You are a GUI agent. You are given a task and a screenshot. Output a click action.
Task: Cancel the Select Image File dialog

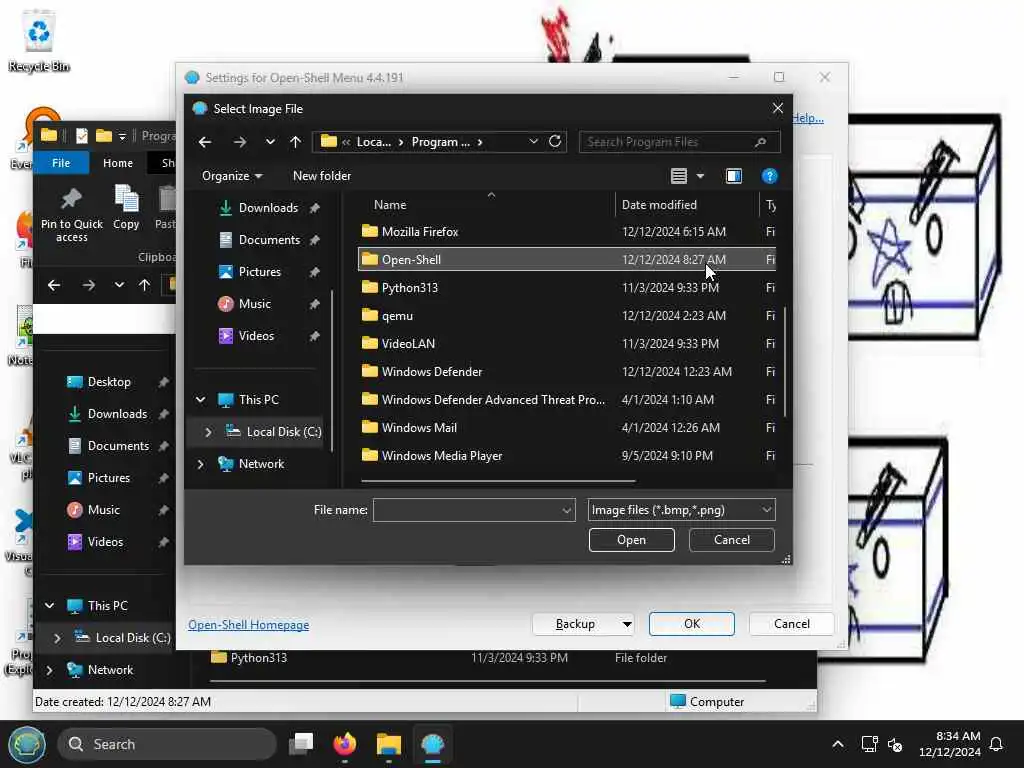tap(731, 540)
